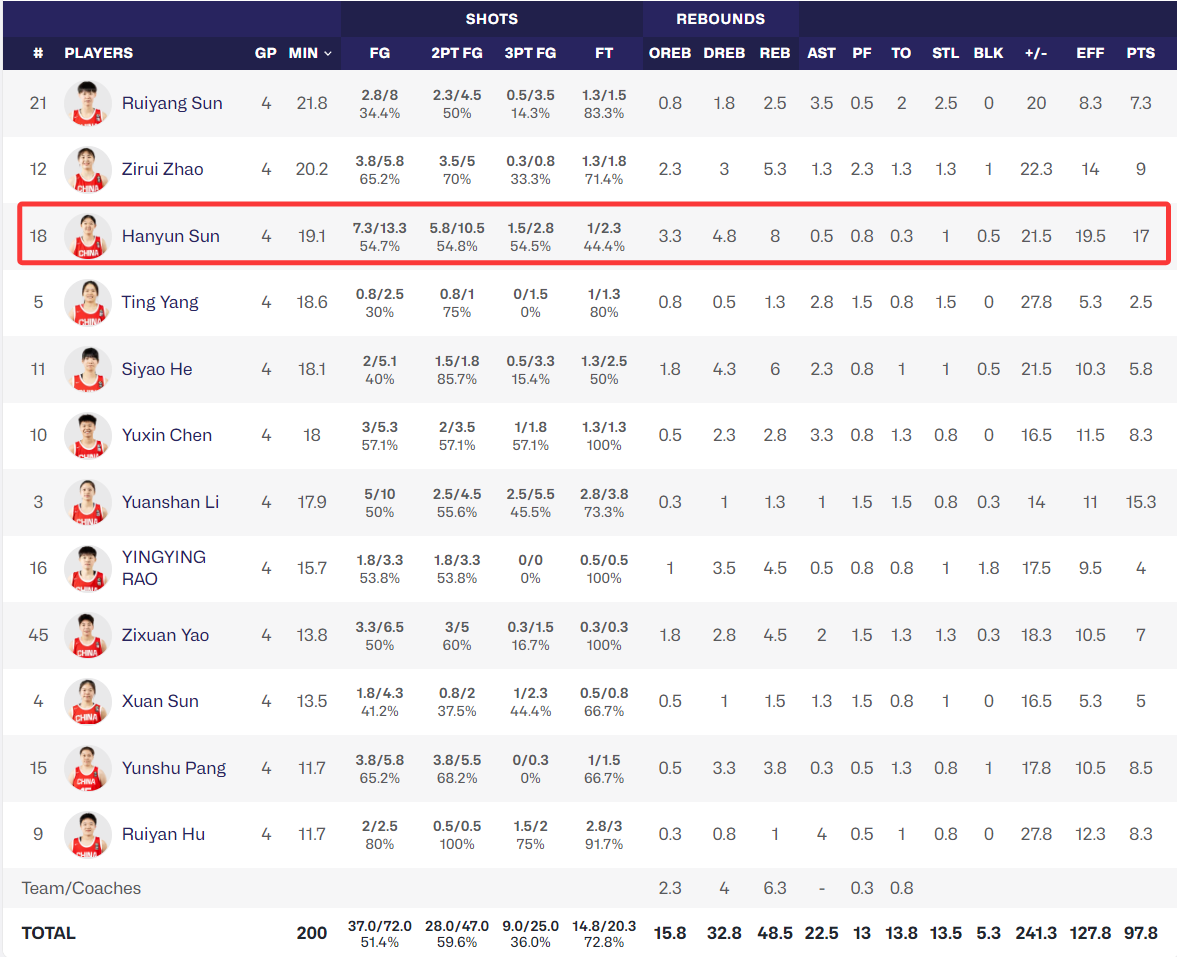This screenshot has width=1177, height=957.
Task: Select Ting Yang's profile picture
Action: click(x=88, y=302)
